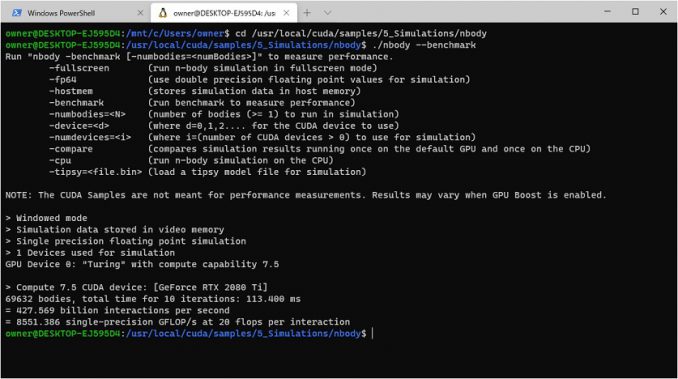Click the 8551.386 single-precision GFLOP/s result

tap(178, 322)
